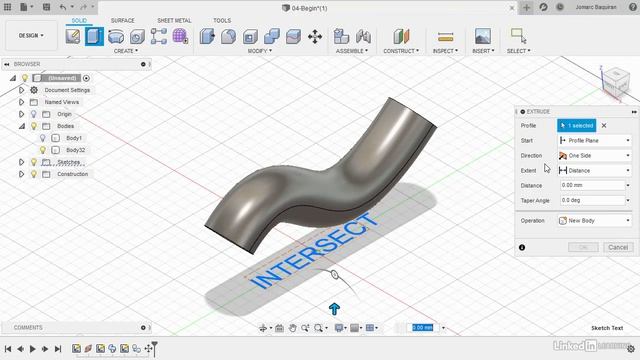This screenshot has width=640, height=360.
Task: Open the Operation dropdown (New Body)
Action: coord(594,220)
